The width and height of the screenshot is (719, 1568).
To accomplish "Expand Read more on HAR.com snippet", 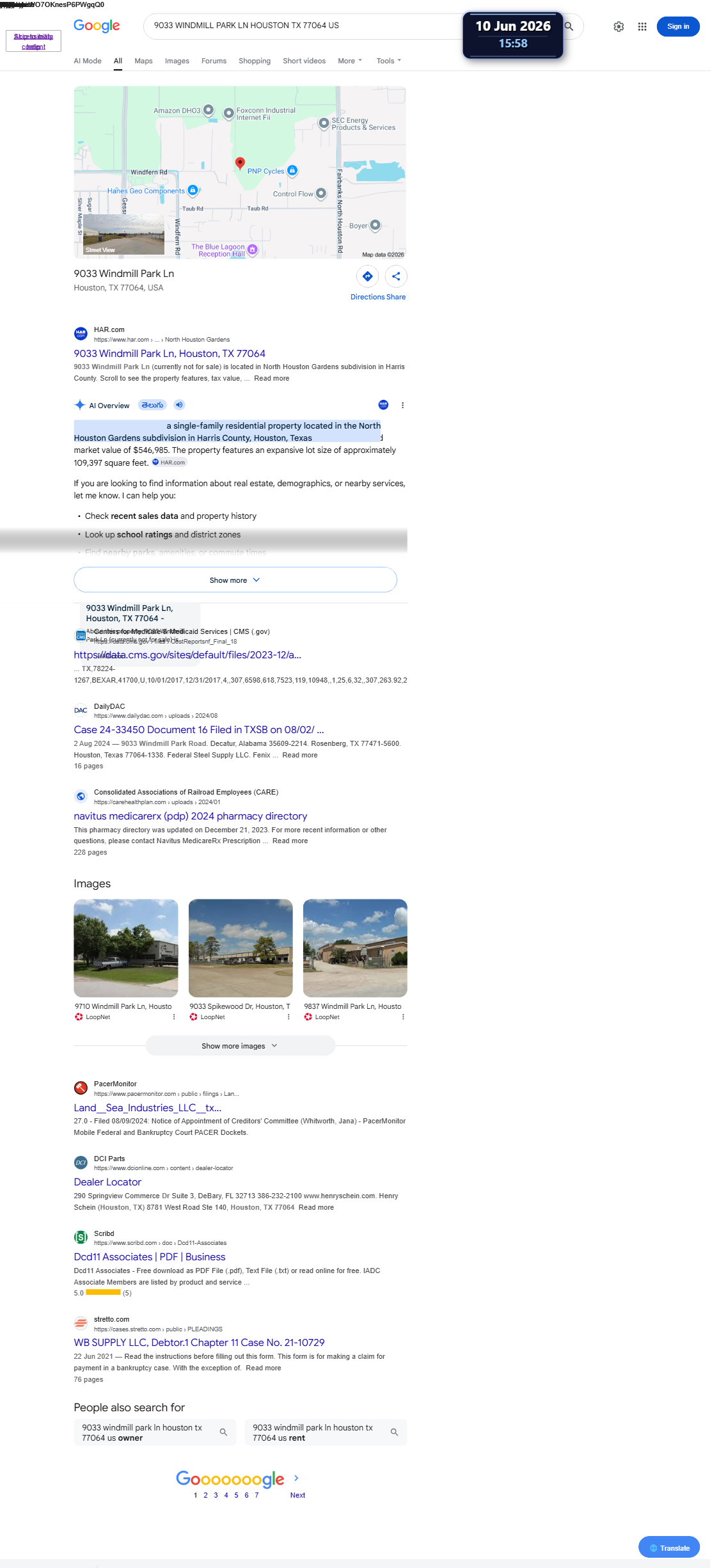I will (272, 378).
